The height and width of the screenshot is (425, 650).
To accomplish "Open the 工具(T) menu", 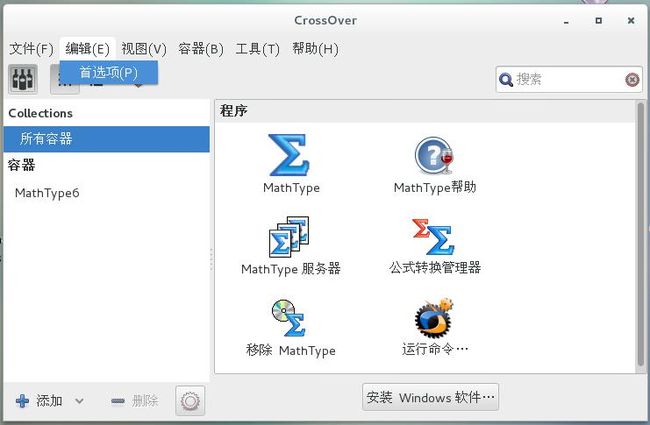I will click(257, 49).
